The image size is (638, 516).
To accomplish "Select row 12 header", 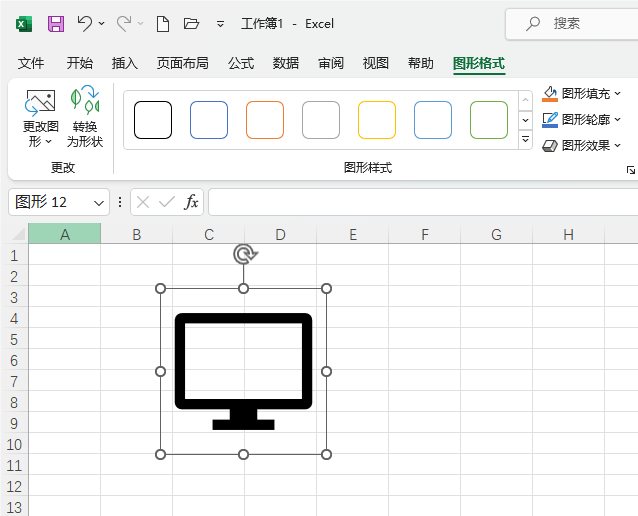I will pyautogui.click(x=14, y=486).
